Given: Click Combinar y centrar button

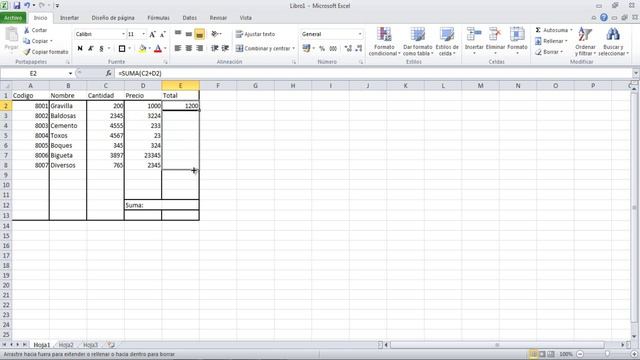Looking at the screenshot, I should pyautogui.click(x=263, y=48).
